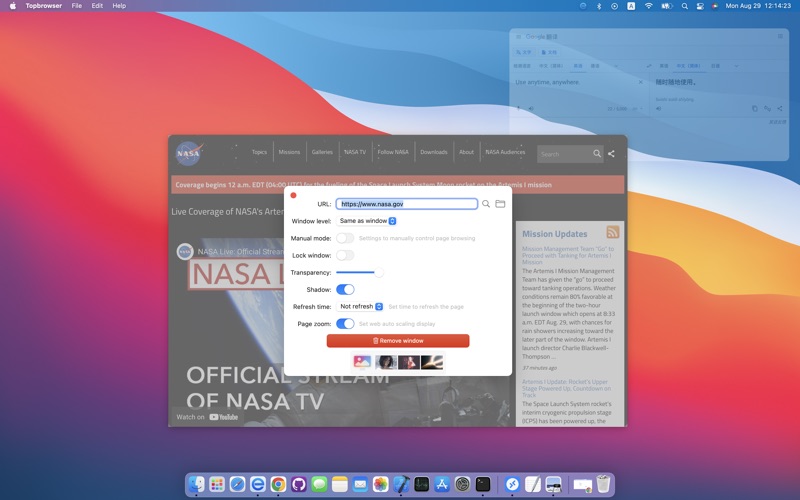
Task: Open GitHub Desktop from the Dock
Action: pos(298,484)
